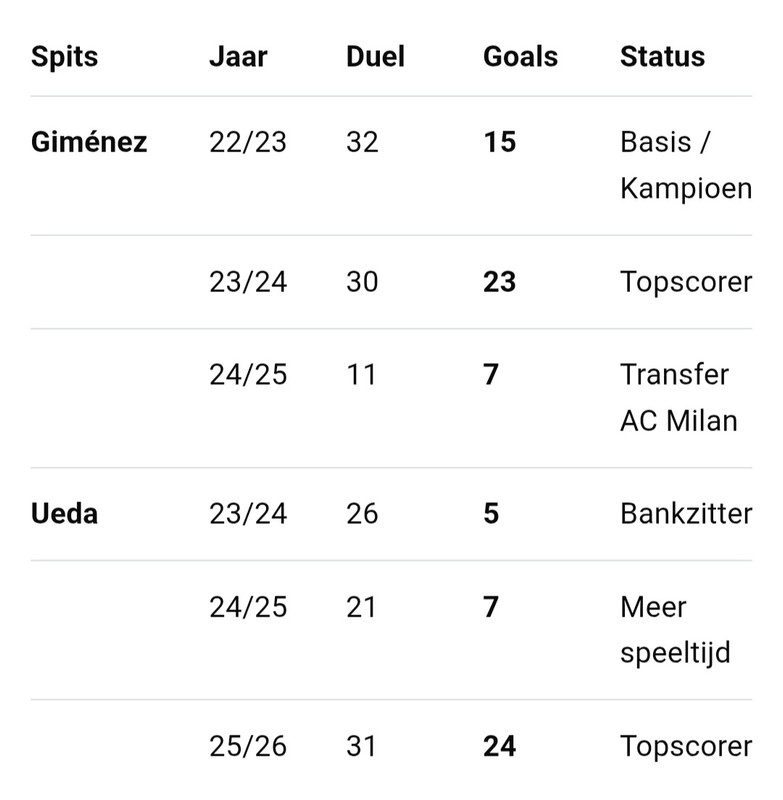Viewport: 783px width, 800px height.
Task: Click the Duel column header
Action: click(x=375, y=57)
